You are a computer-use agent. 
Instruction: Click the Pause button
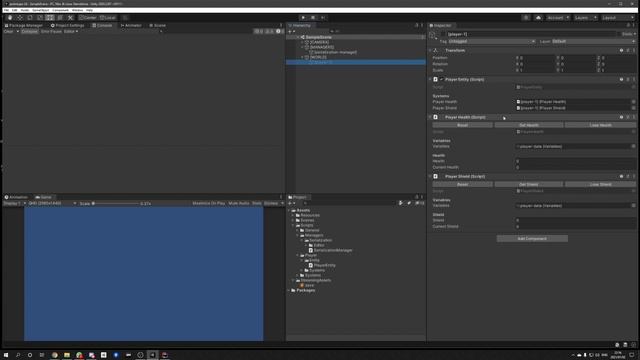pyautogui.click(x=313, y=18)
